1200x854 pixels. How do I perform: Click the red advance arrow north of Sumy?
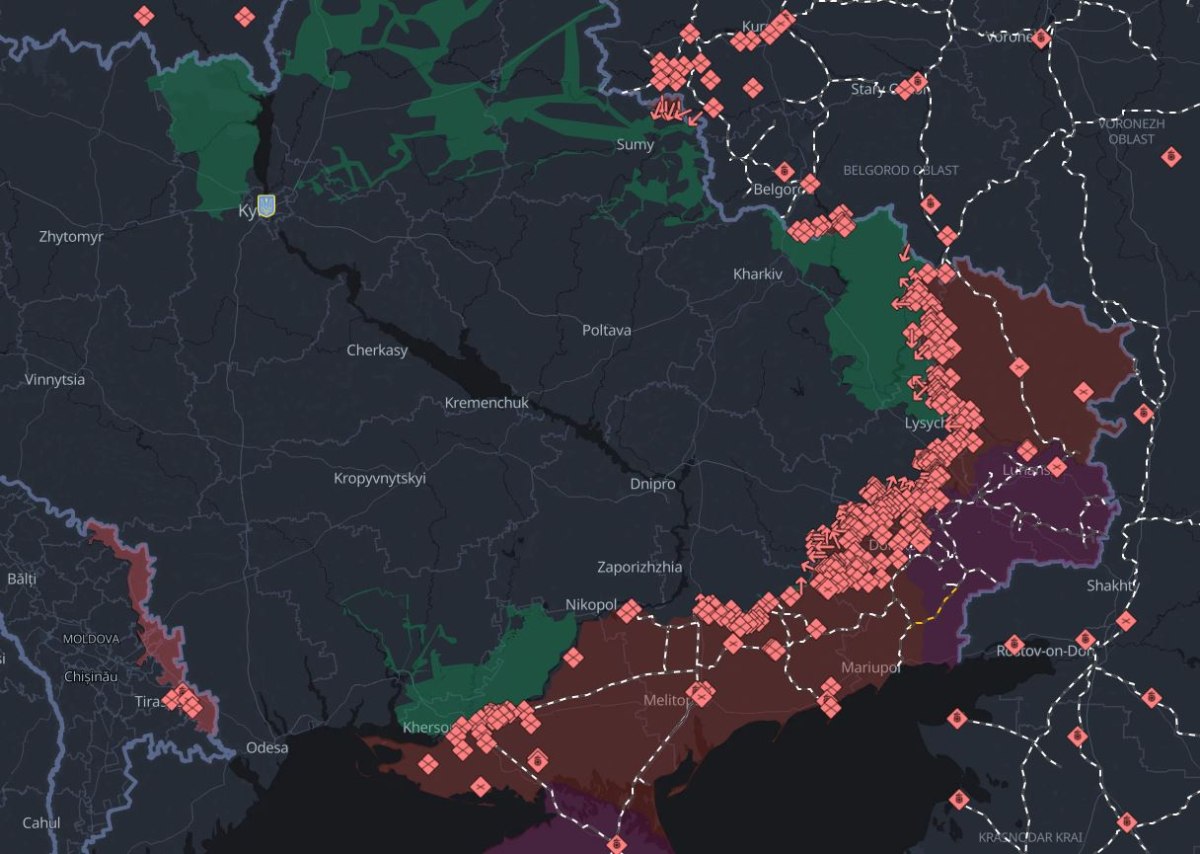pyautogui.click(x=668, y=110)
